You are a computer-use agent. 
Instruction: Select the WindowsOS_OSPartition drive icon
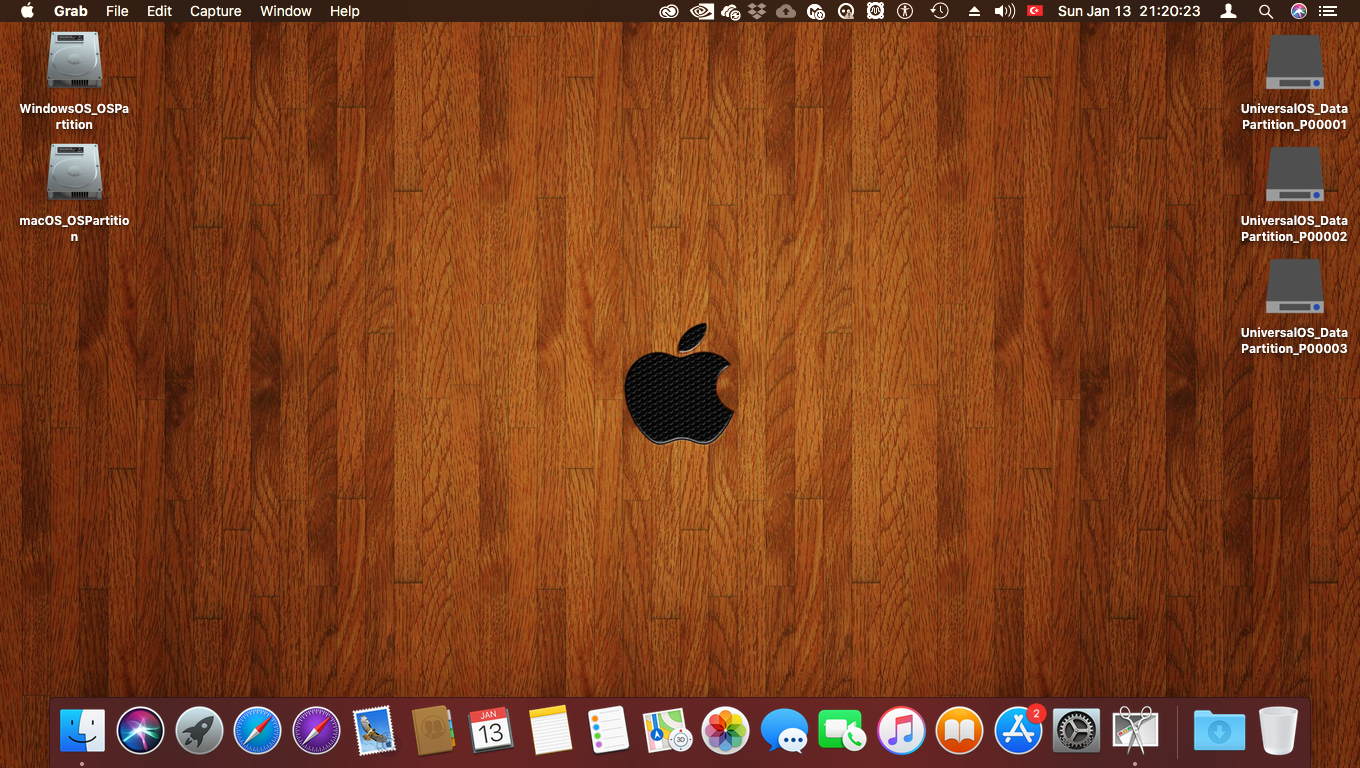(x=74, y=62)
